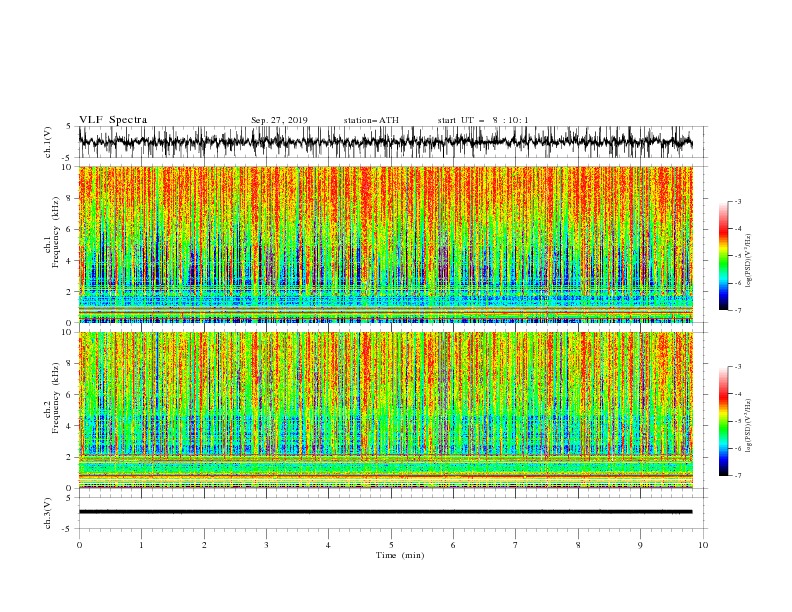Screen dimensions: 792x612
Task: Click the time axis tick label "1"
Action: (x=141, y=545)
